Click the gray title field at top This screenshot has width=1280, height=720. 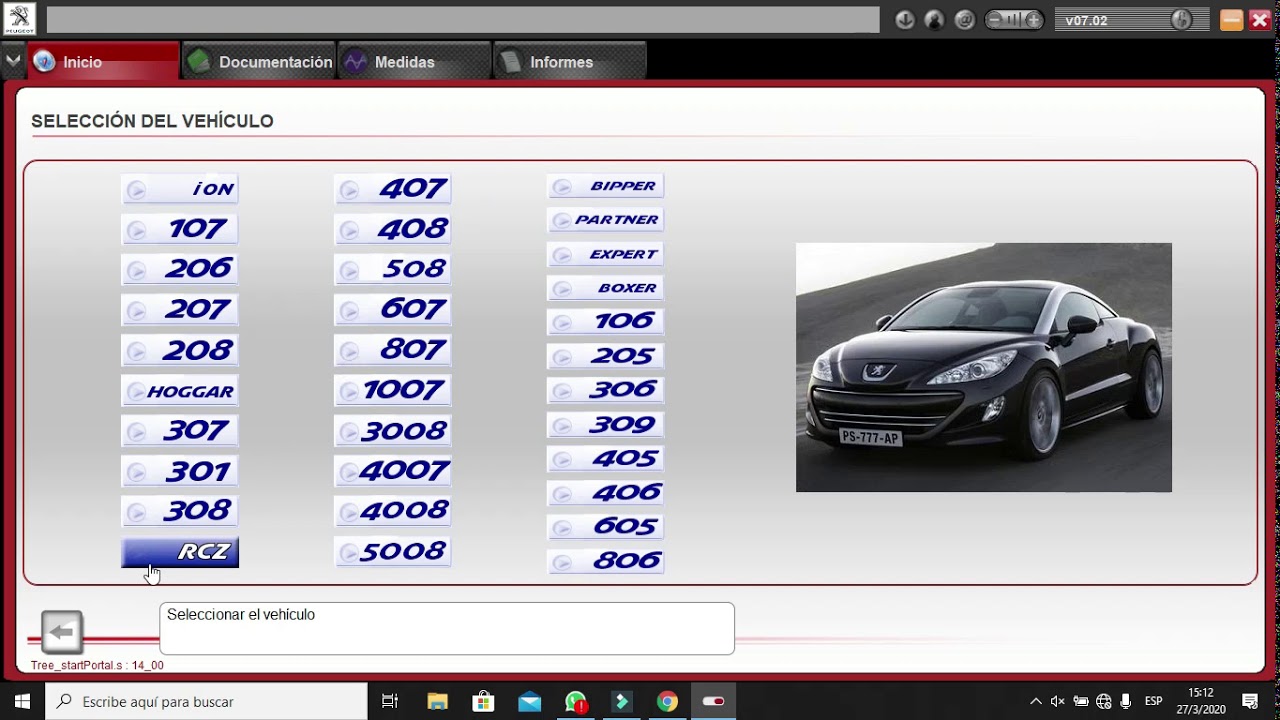(463, 20)
